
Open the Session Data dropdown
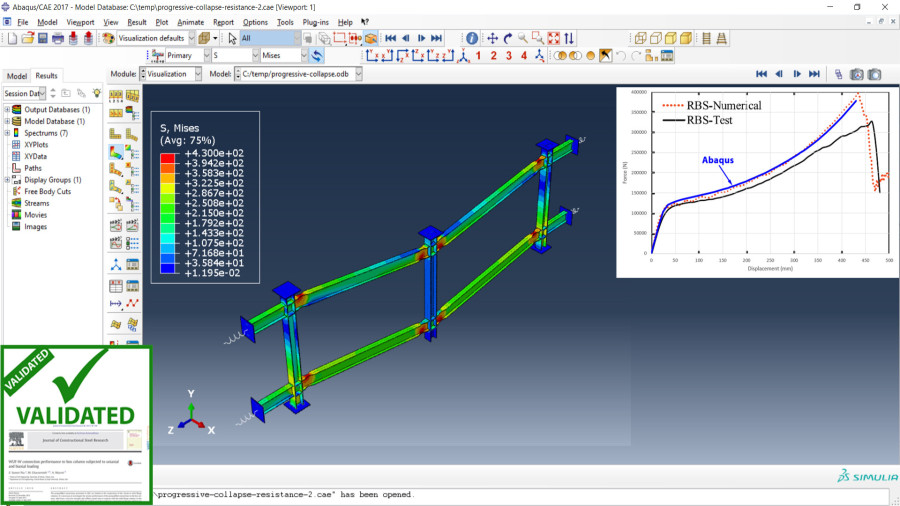pyautogui.click(x=24, y=93)
